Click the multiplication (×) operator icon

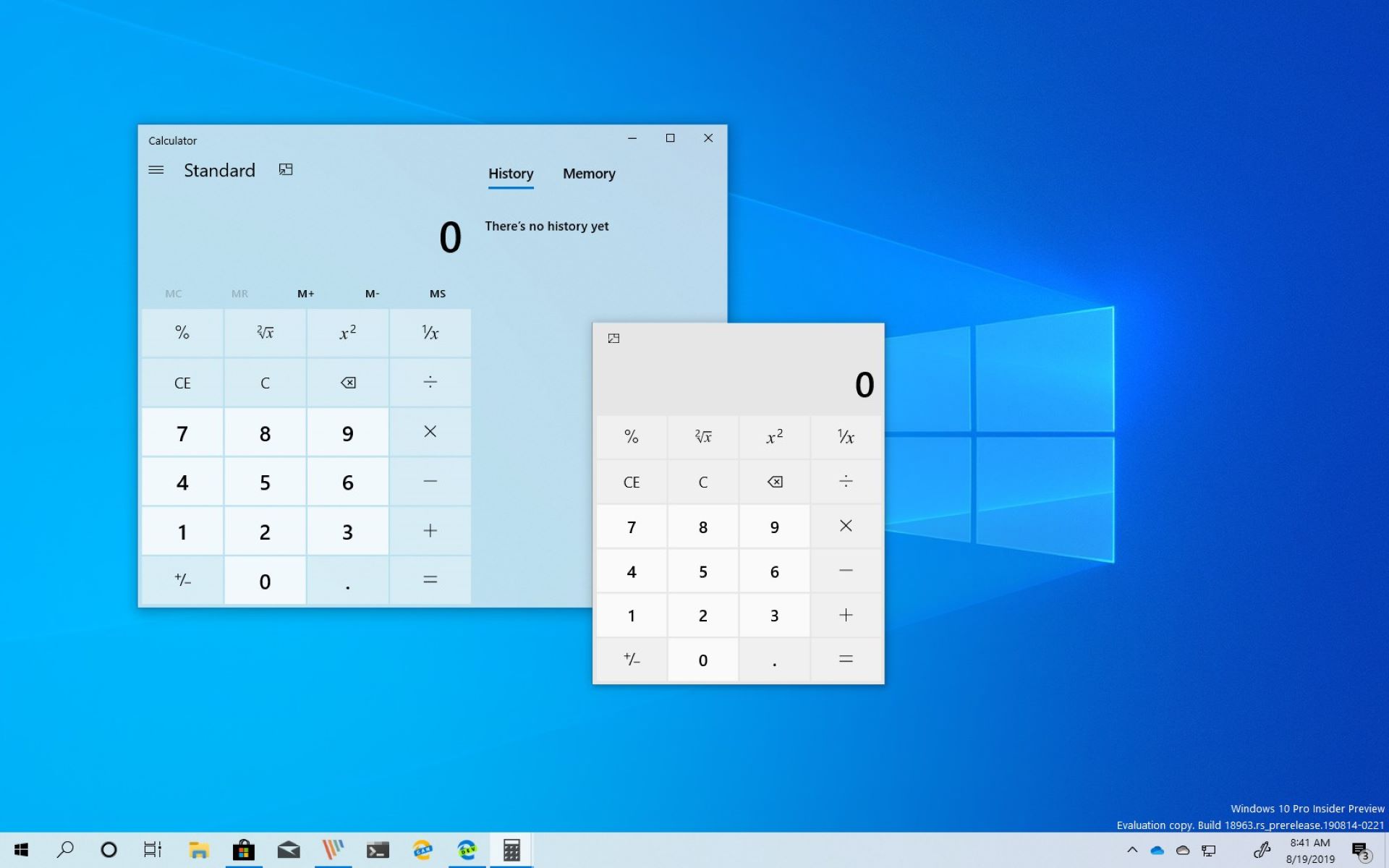click(x=430, y=431)
